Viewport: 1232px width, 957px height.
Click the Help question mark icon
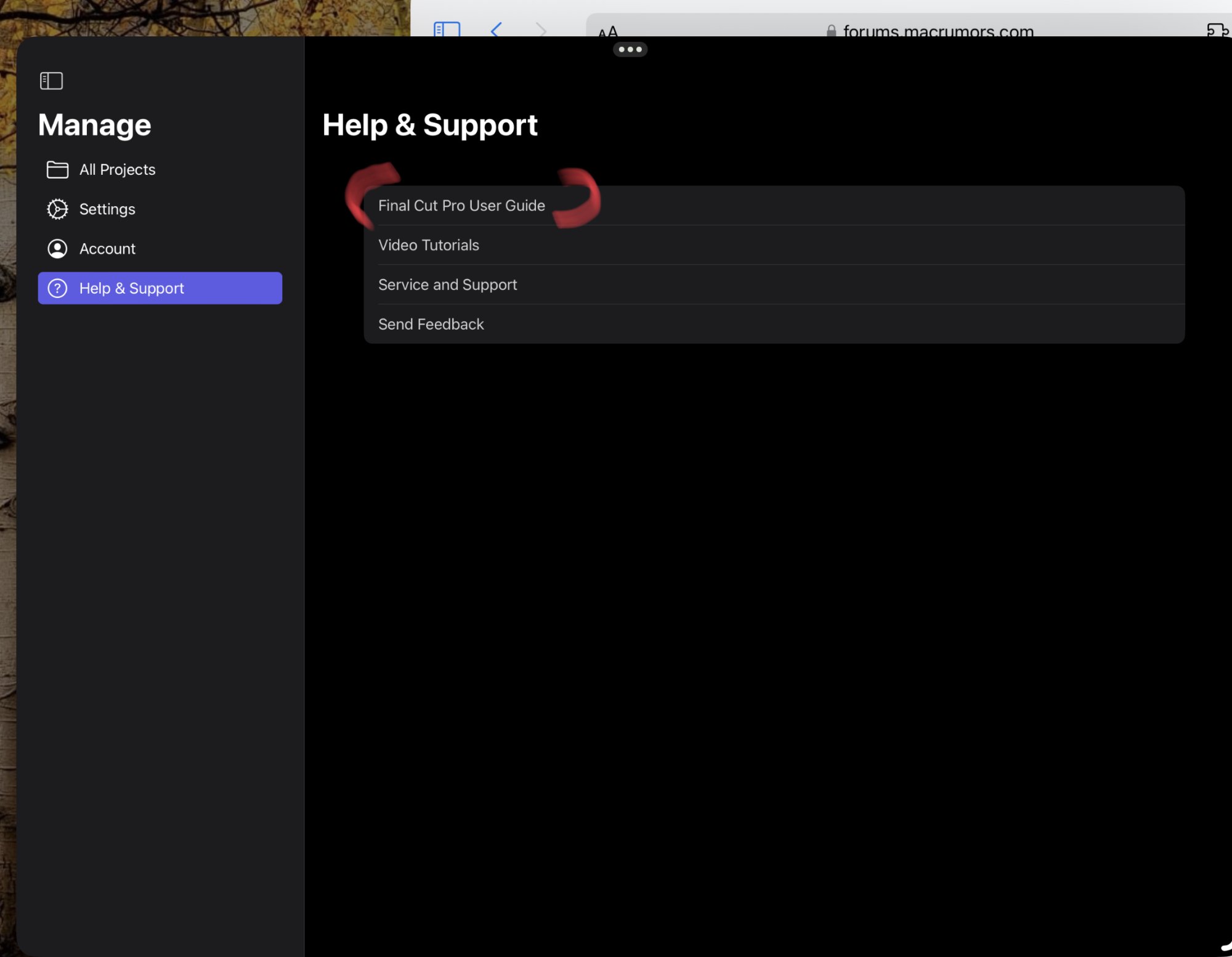(57, 288)
